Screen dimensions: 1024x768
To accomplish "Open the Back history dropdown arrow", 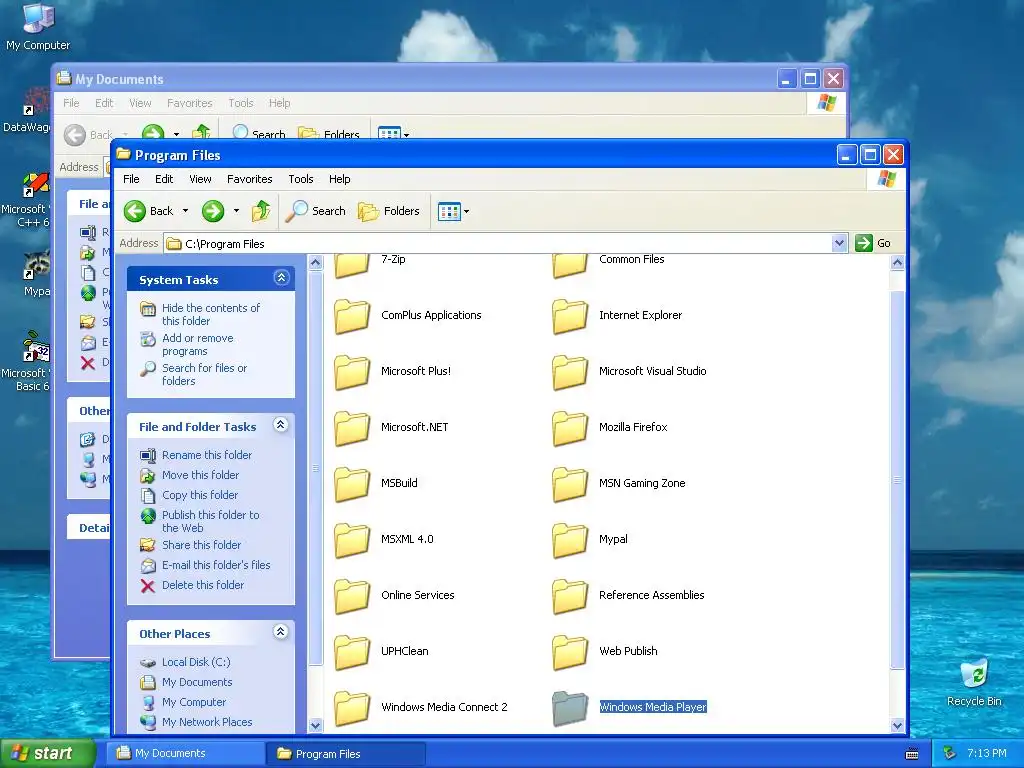I will 185,211.
